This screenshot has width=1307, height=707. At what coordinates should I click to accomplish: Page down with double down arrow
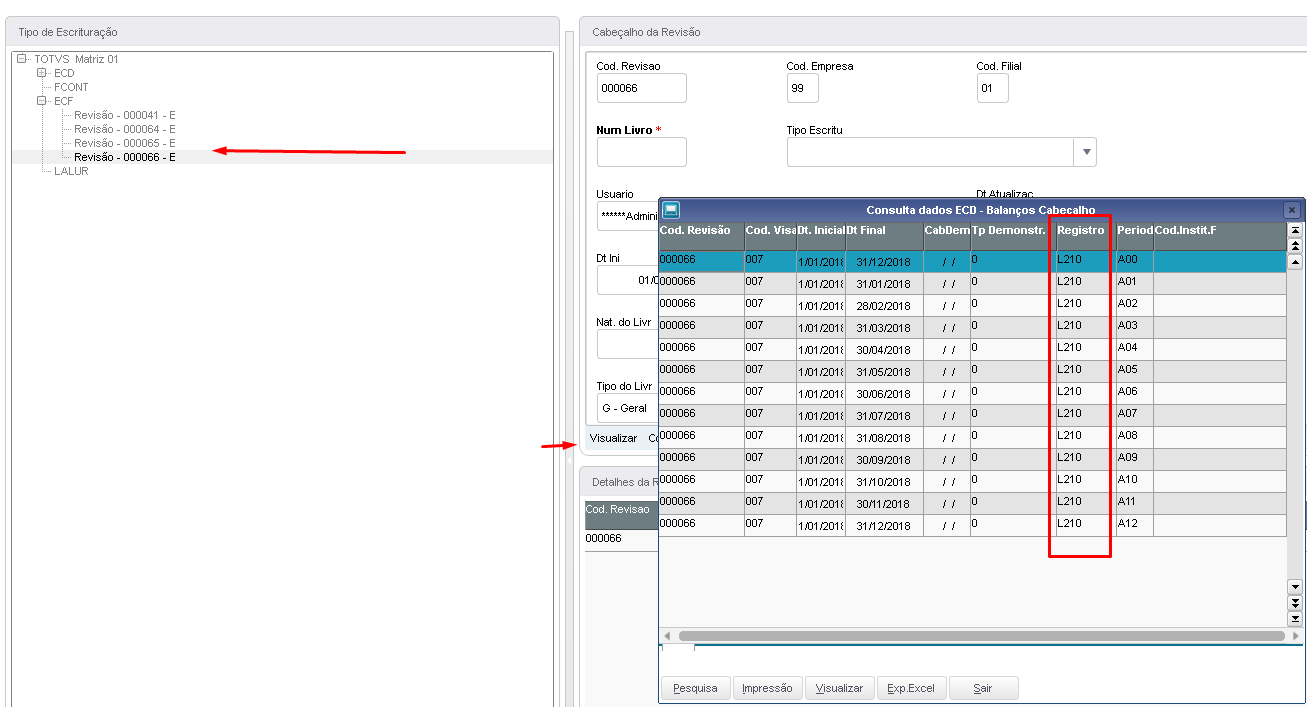1296,603
